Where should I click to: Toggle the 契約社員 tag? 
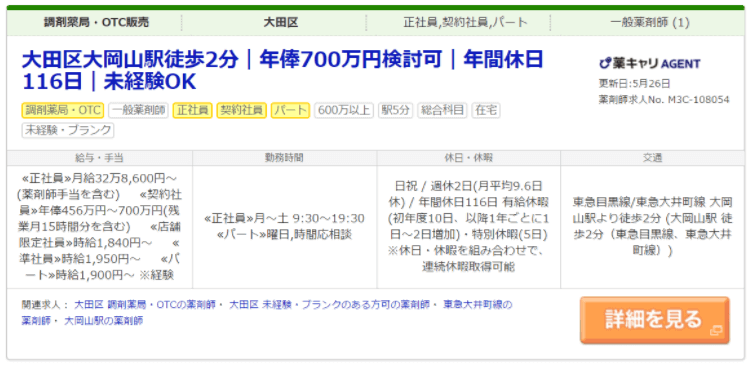click(242, 110)
